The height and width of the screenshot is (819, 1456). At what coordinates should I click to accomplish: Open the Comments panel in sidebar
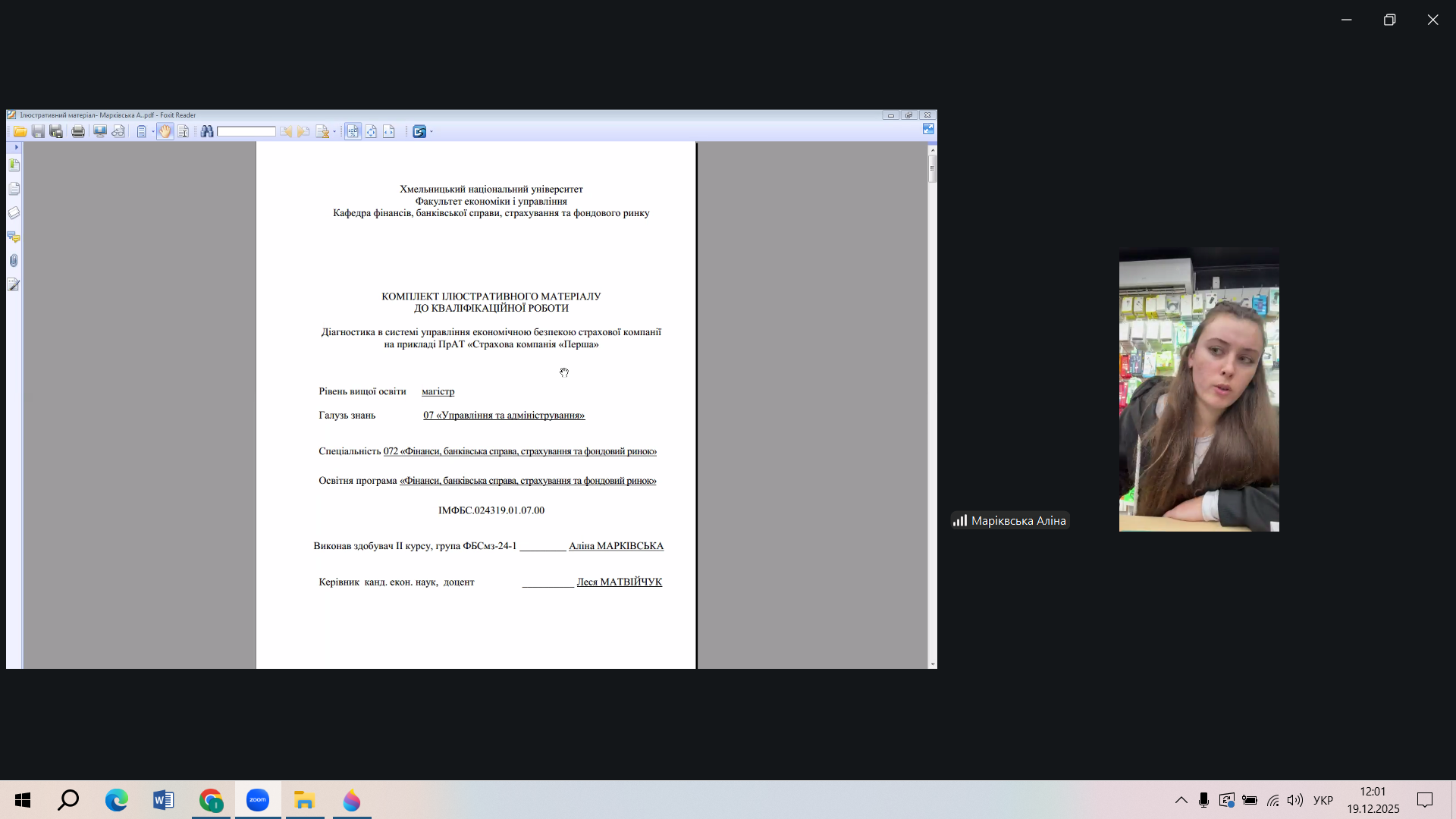pos(14,237)
